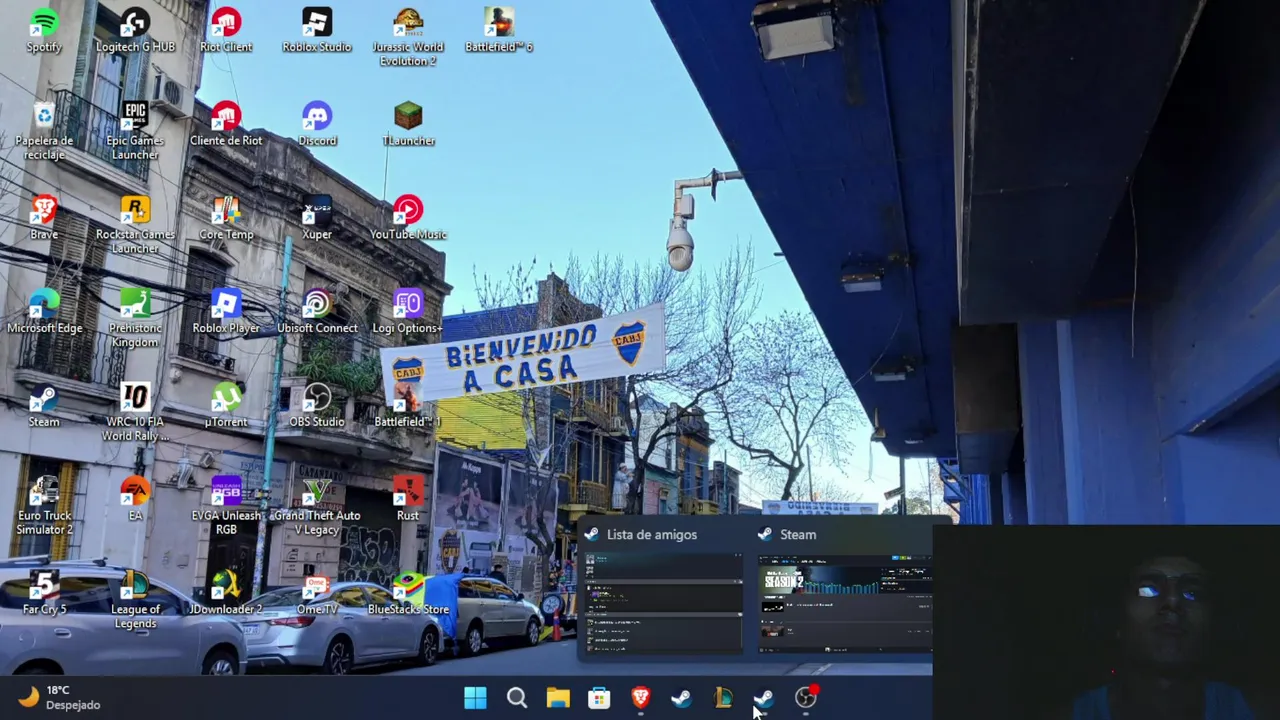This screenshot has height=720, width=1280.
Task: Select the WRC 10 FIA World Rally icon
Action: click(135, 413)
